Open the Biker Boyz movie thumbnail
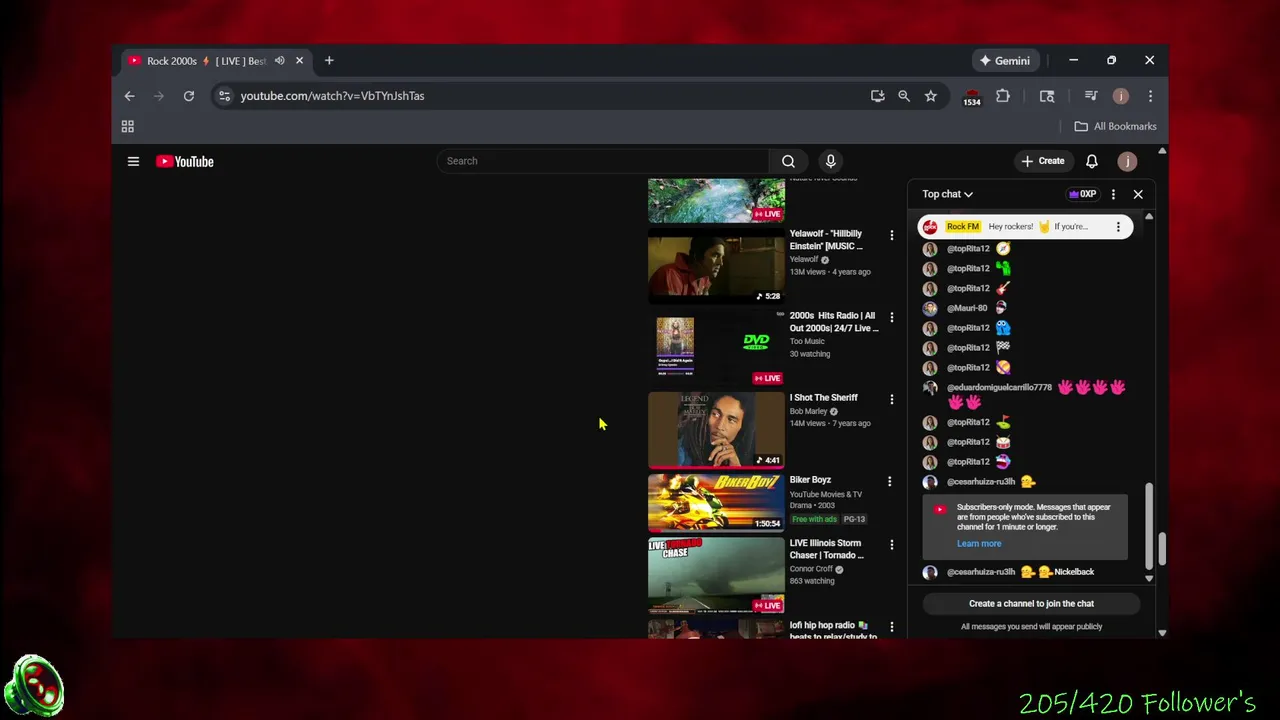 pos(716,502)
